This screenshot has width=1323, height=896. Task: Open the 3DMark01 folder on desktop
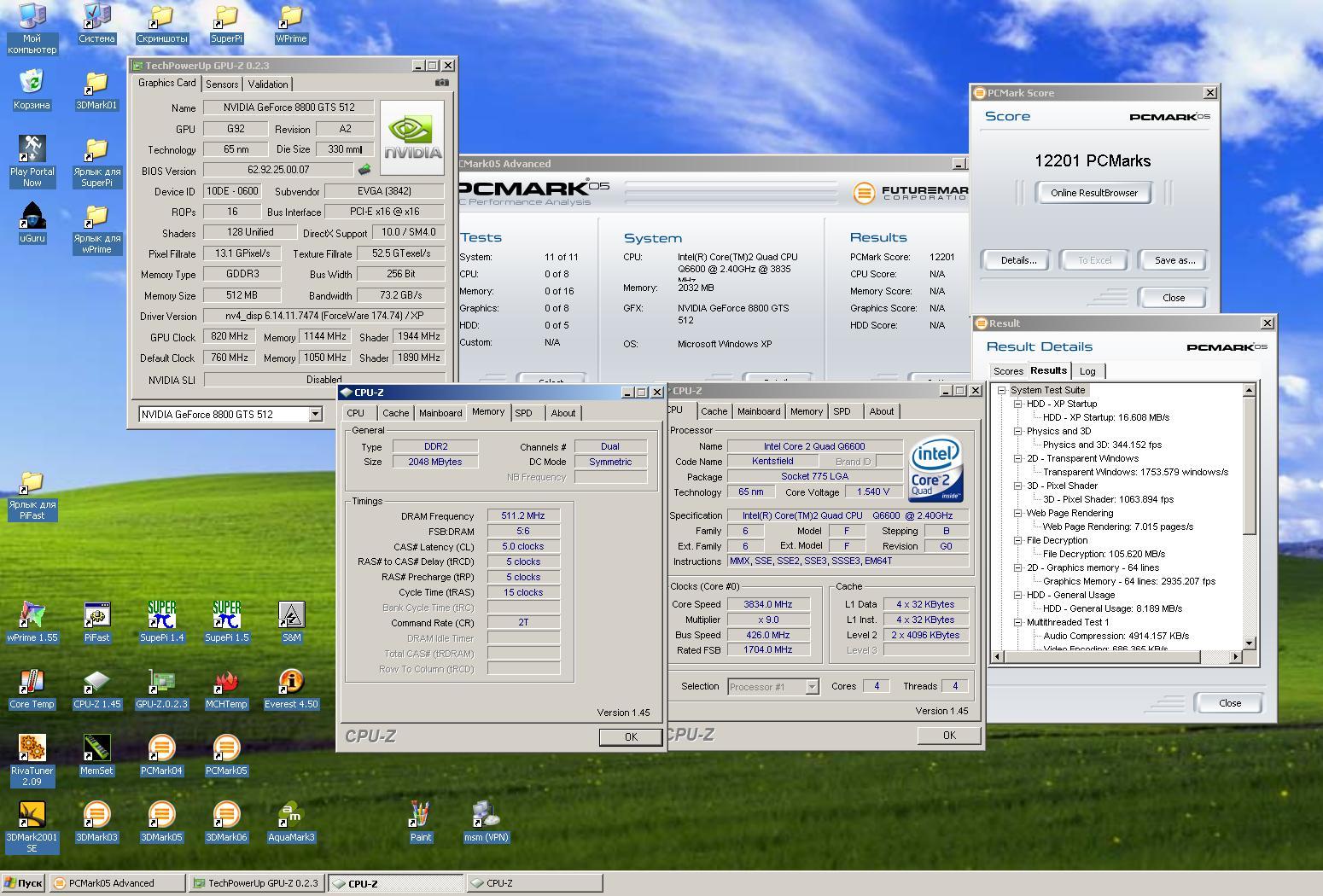(x=96, y=90)
